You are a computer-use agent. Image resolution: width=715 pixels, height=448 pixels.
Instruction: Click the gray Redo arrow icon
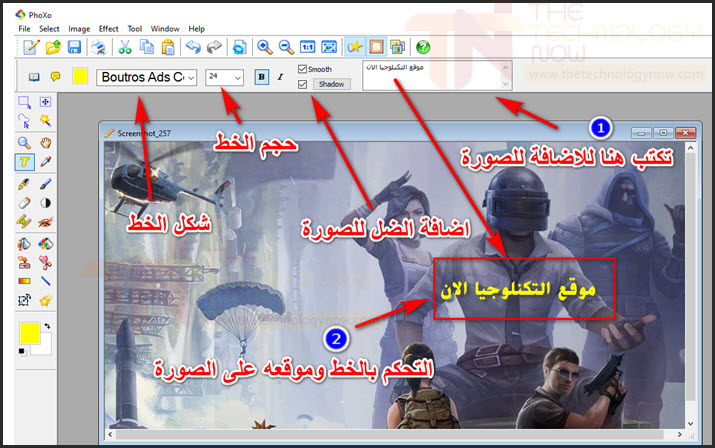point(214,47)
